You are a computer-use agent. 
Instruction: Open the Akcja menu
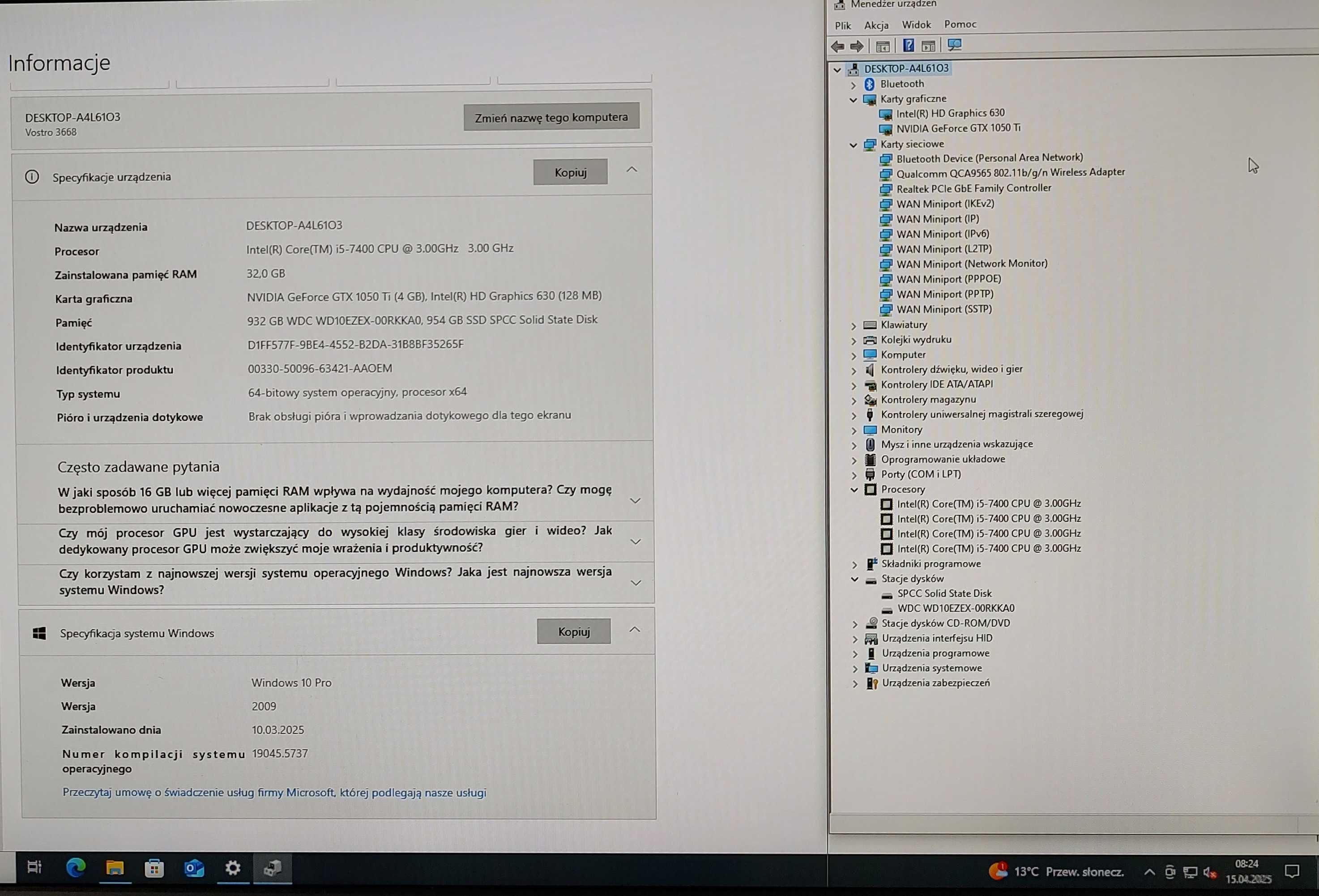coord(876,25)
